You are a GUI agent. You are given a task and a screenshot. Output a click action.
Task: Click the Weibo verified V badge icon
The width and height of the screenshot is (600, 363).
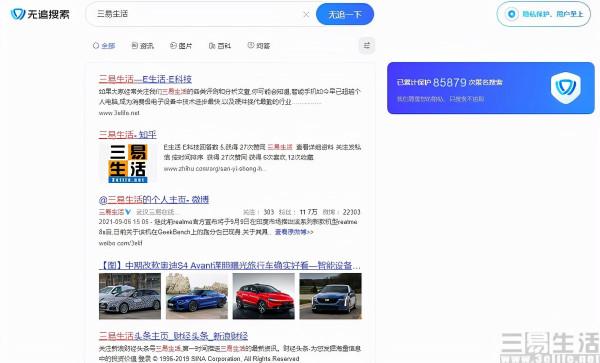[x=128, y=212]
